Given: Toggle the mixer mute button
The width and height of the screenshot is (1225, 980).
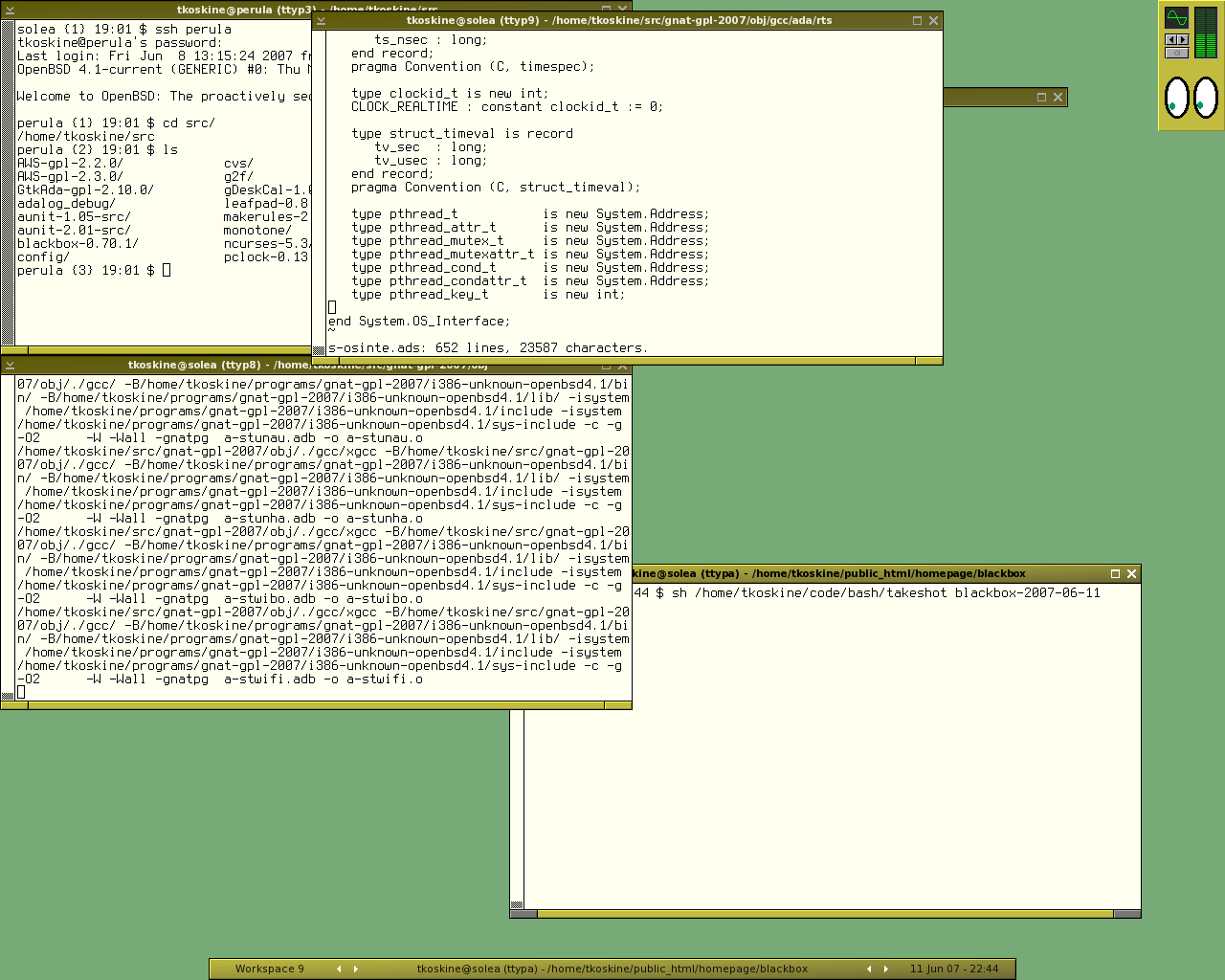Looking at the screenshot, I should click(x=1176, y=54).
